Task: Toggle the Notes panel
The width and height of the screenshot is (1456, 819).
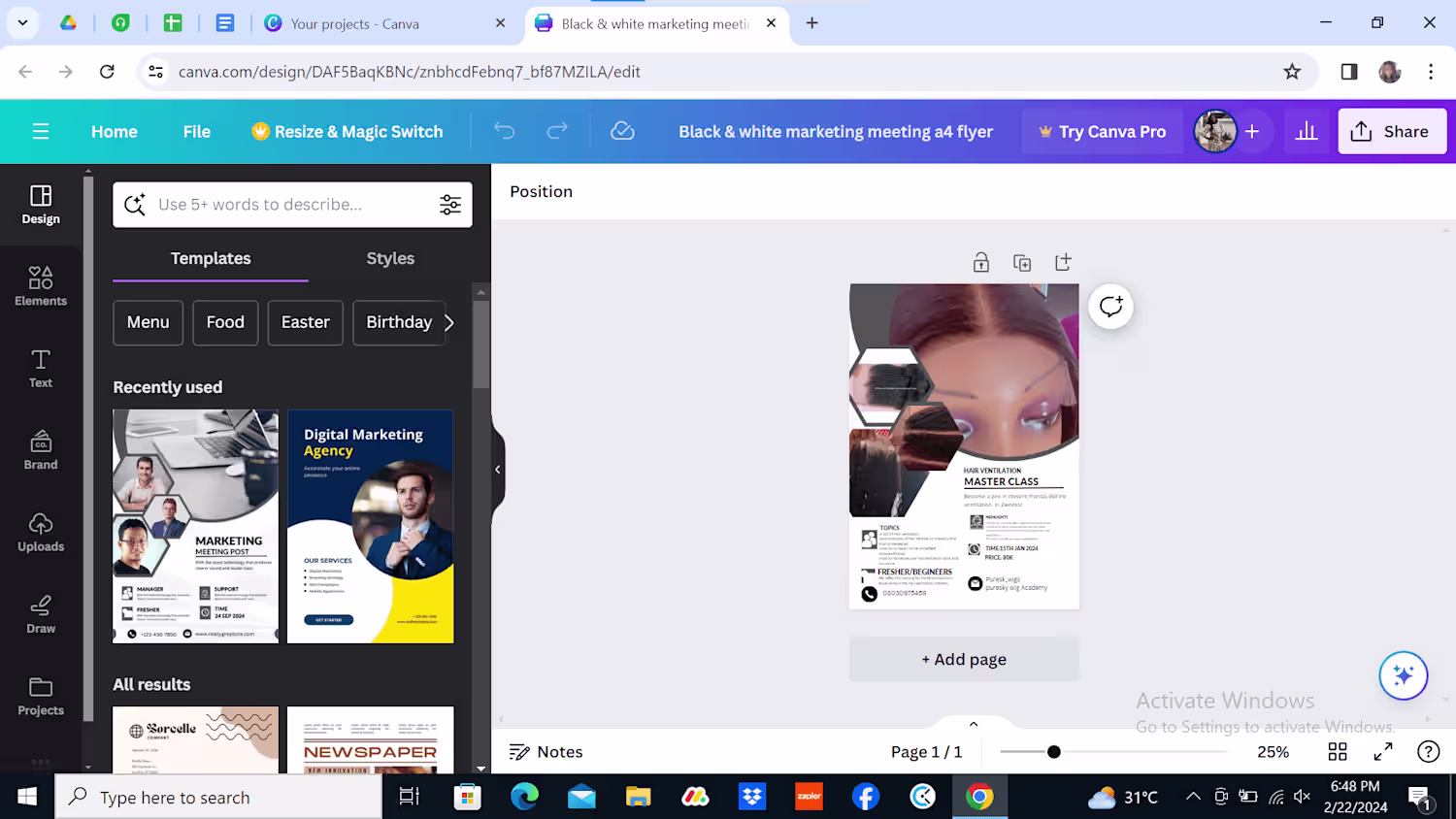Action: (x=546, y=752)
